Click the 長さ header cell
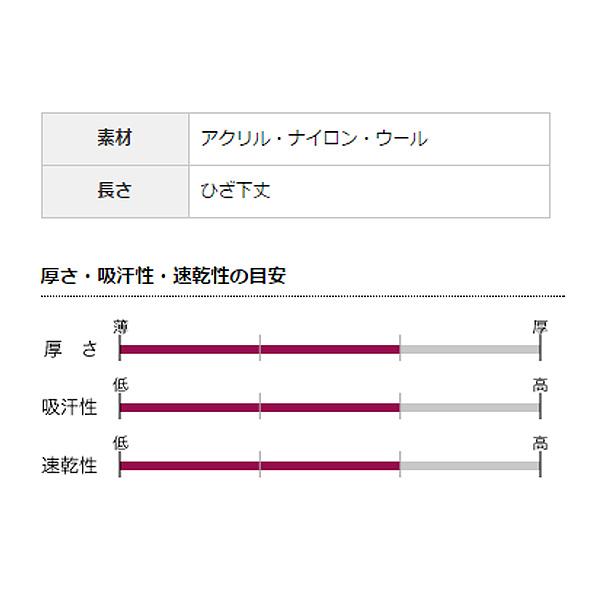Screen dimensions: 600x600 115,191
